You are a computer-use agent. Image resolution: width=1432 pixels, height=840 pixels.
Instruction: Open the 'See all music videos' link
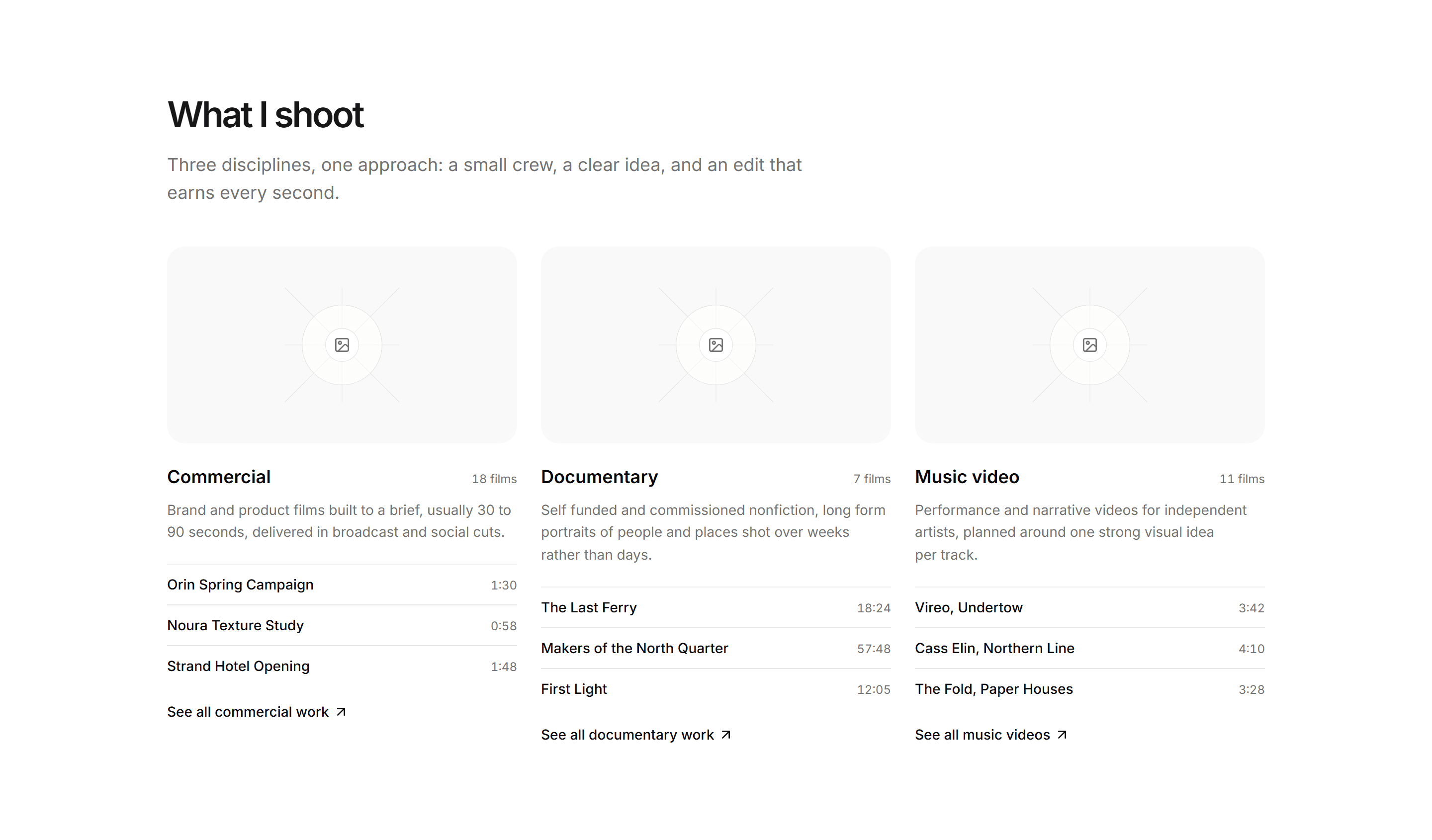[x=991, y=734]
